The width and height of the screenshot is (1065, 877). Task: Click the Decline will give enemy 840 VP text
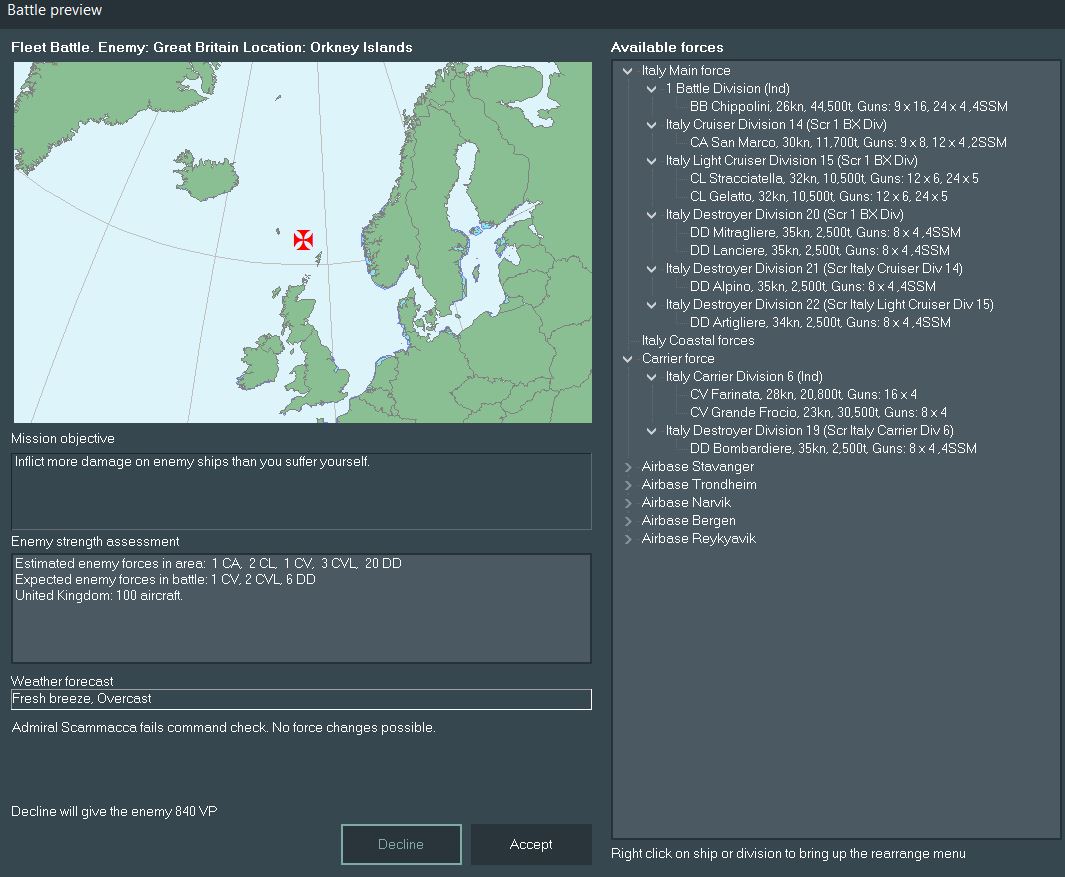click(114, 811)
